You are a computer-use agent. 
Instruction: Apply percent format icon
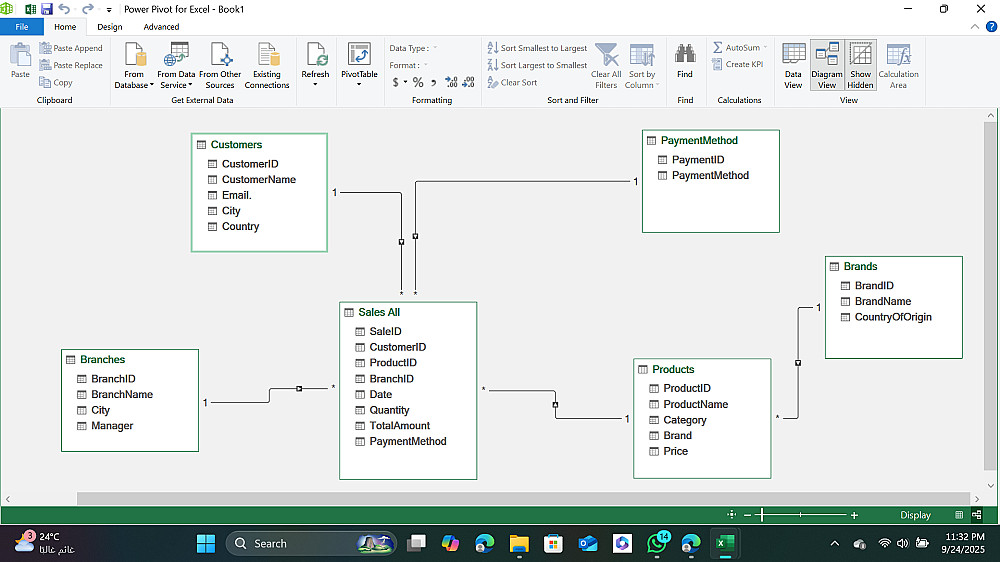[418, 82]
